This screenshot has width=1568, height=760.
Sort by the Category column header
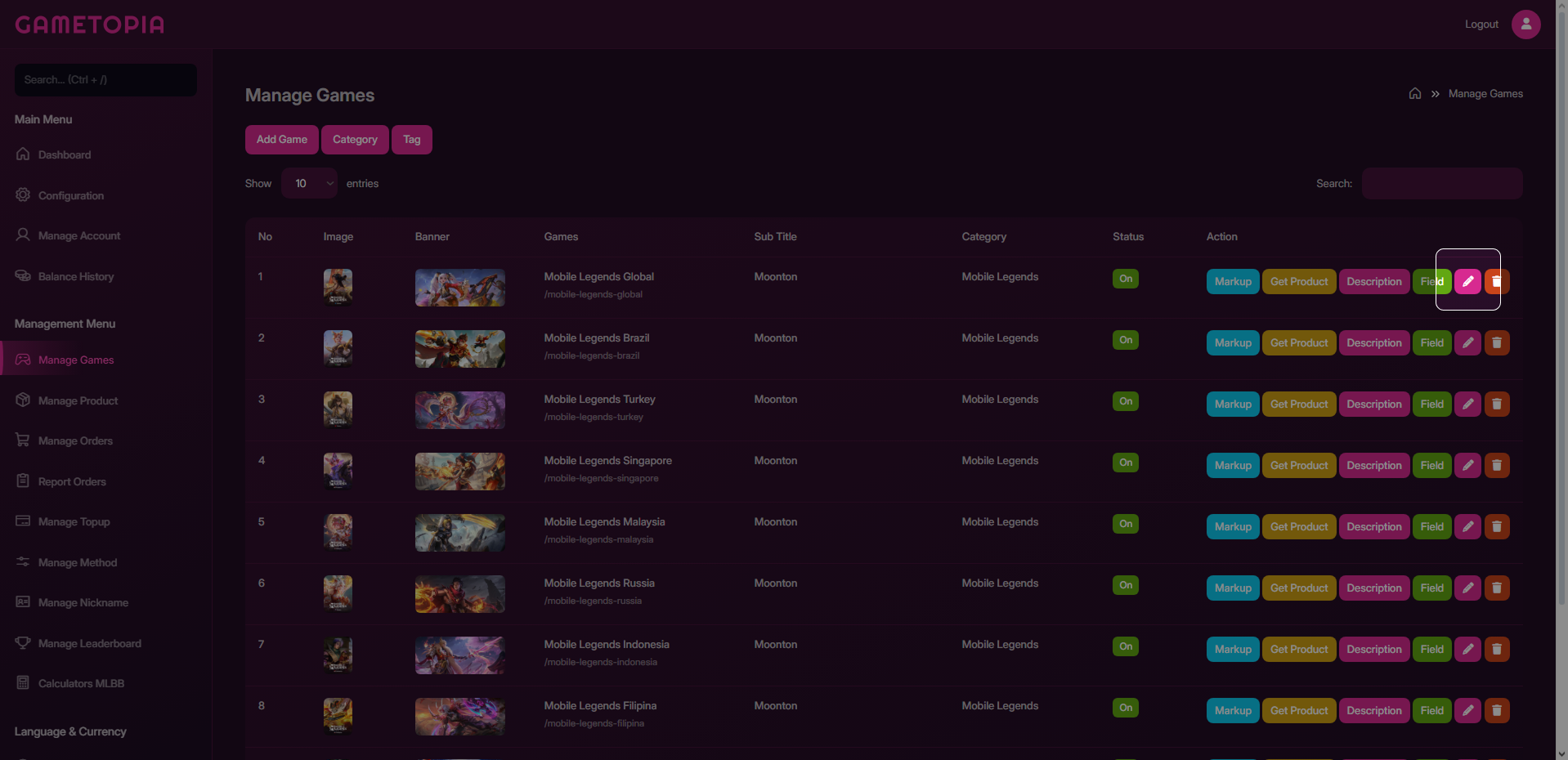984,237
